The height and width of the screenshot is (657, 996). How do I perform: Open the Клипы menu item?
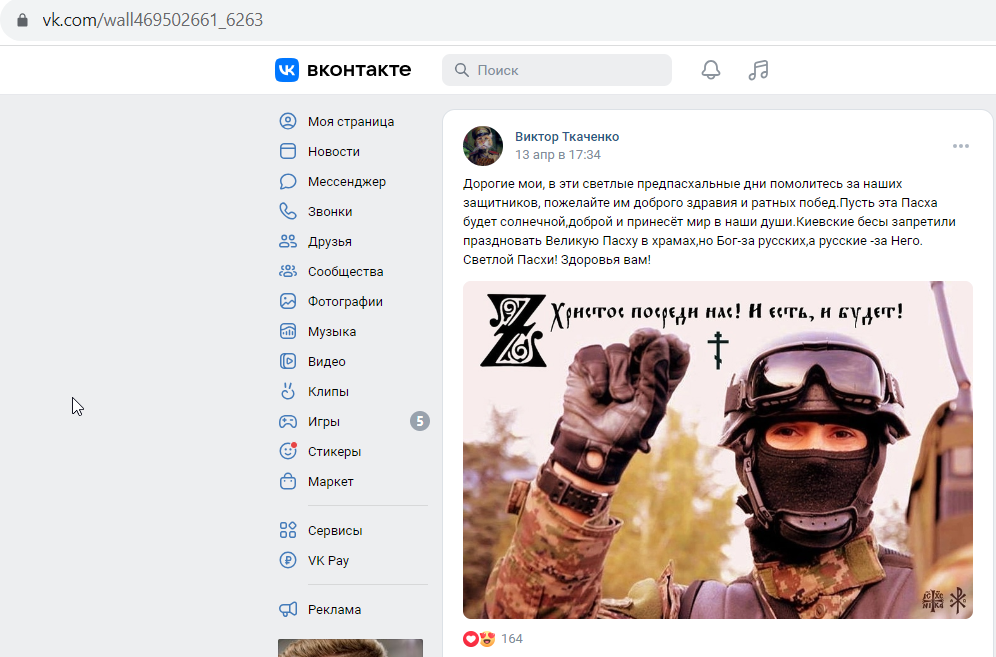(x=328, y=391)
